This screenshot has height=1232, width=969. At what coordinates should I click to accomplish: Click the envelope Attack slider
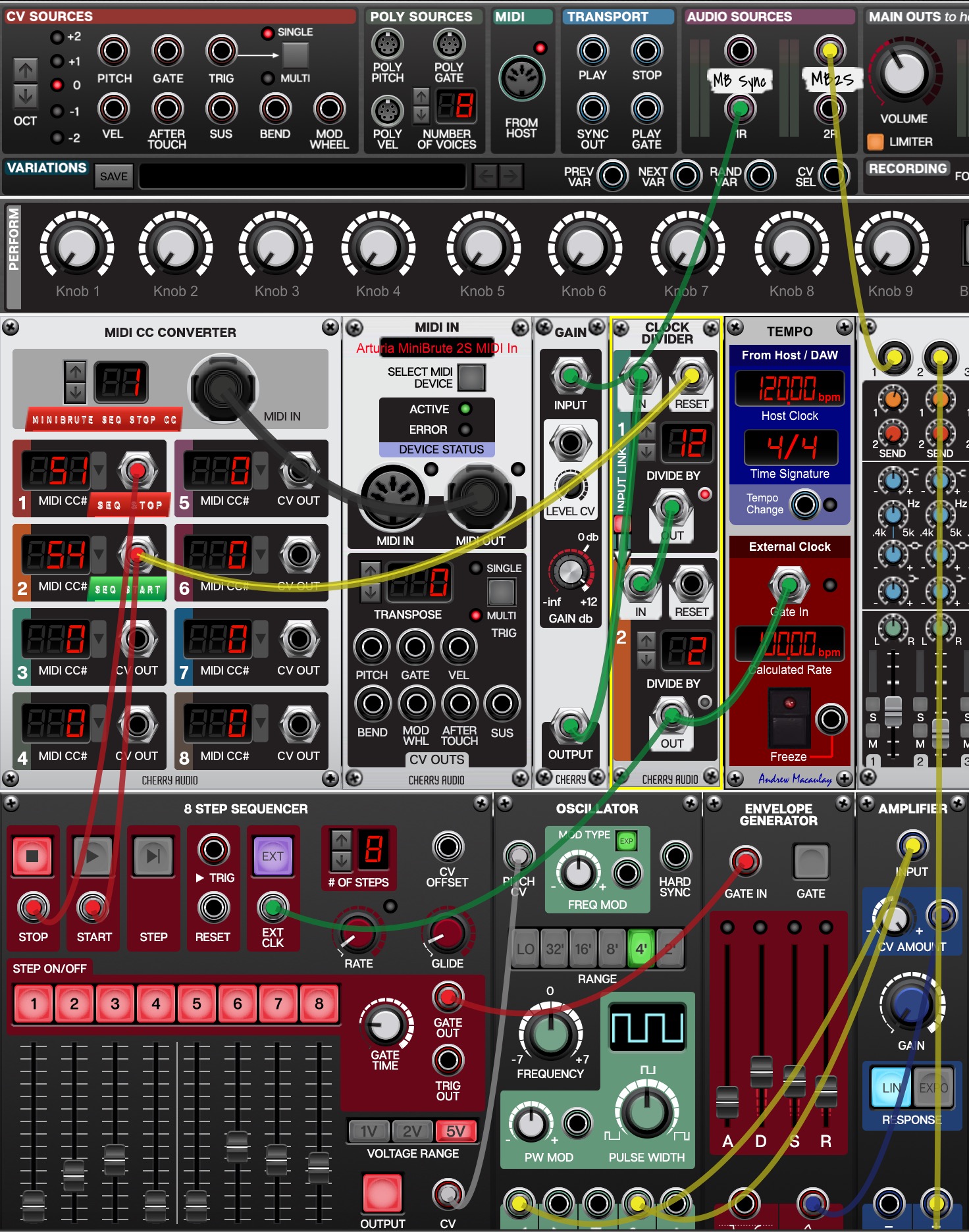(727, 1103)
